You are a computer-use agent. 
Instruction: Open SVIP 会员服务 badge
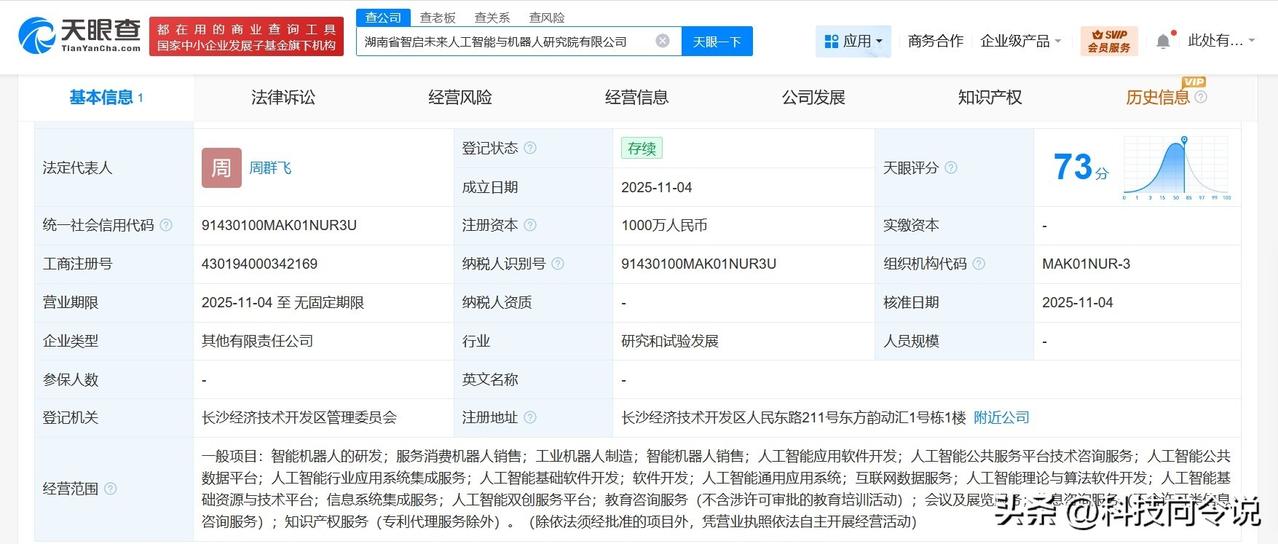1109,41
